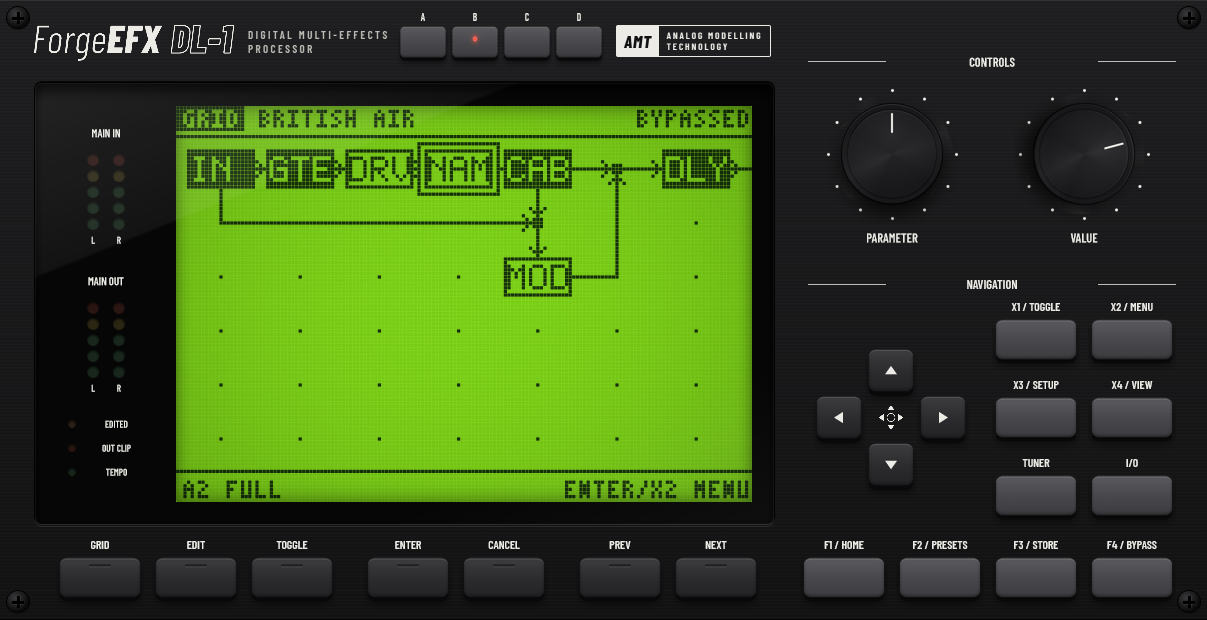The width and height of the screenshot is (1207, 620).
Task: Click the BYPASSED status on the display
Action: 693,120
